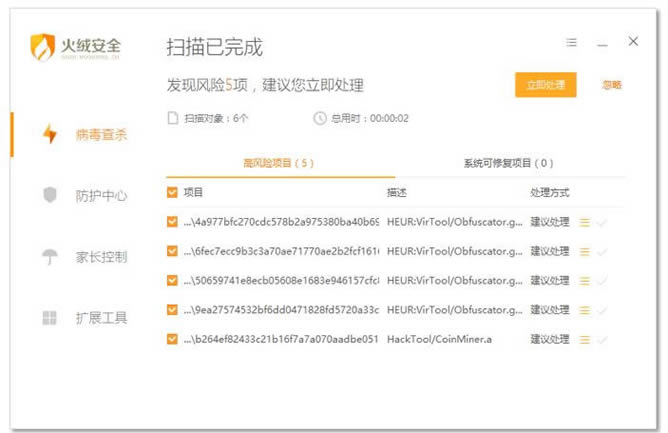The width and height of the screenshot is (668, 433).
Task: Click the details list icon for the 50659741 row
Action: (585, 281)
